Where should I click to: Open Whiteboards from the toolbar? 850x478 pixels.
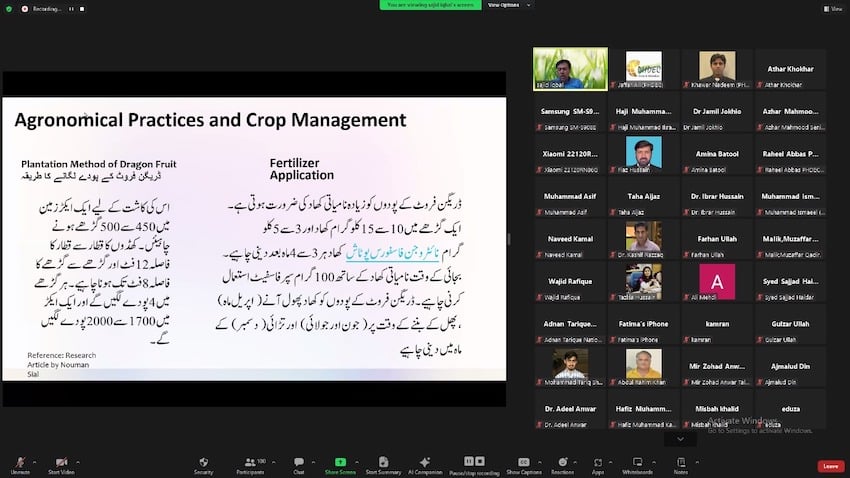(637, 464)
